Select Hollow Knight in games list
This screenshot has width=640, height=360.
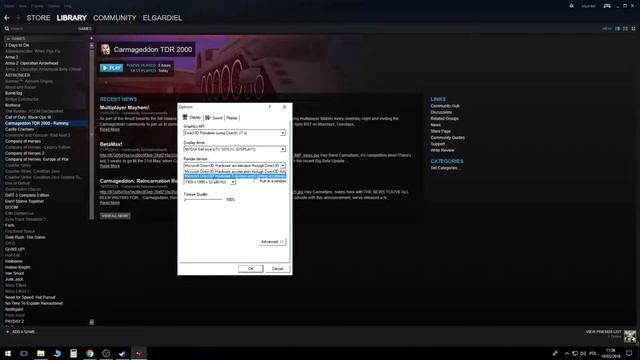18,267
